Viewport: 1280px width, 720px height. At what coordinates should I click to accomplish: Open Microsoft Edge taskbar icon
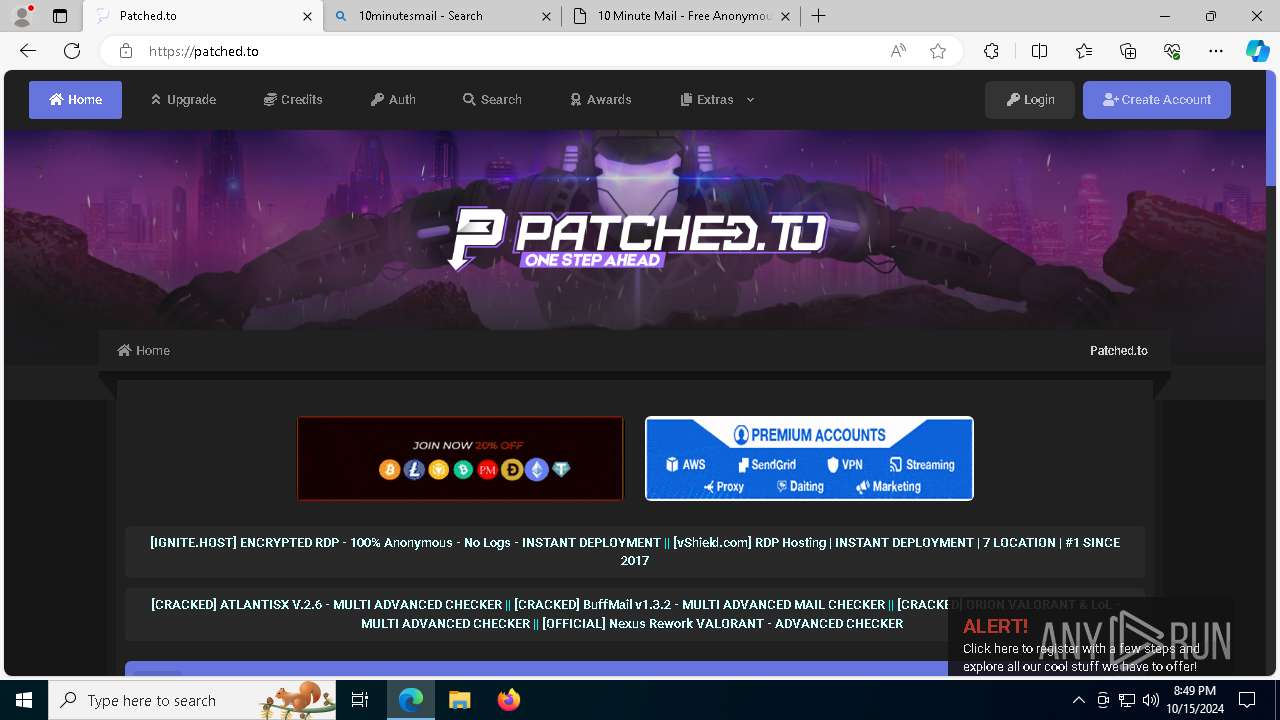coord(411,700)
